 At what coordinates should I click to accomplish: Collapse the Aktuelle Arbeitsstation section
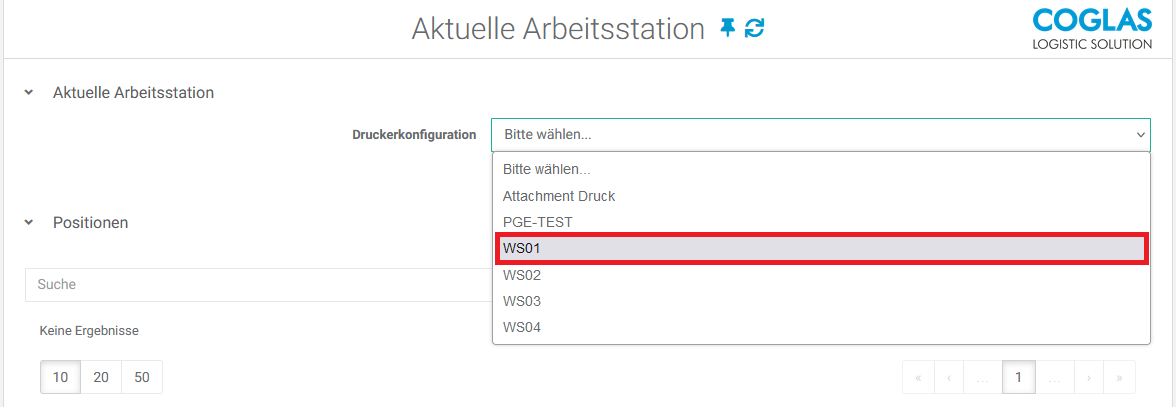coord(29,93)
